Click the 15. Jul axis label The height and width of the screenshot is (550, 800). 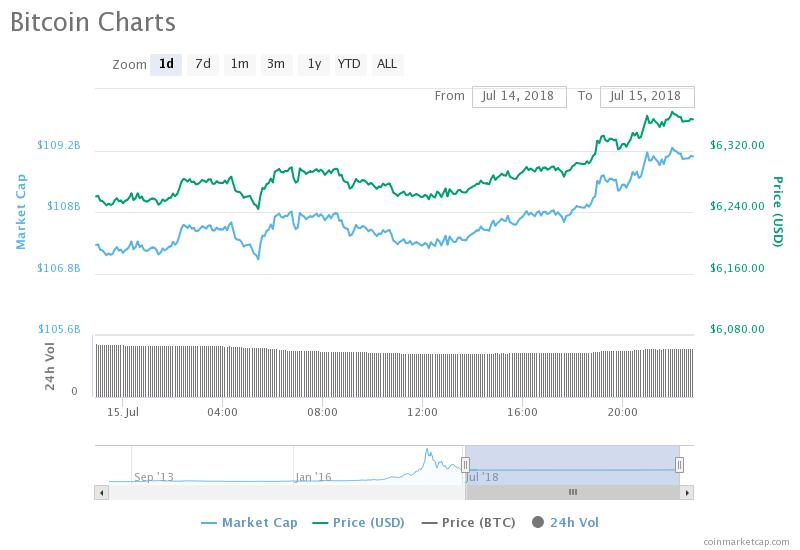tap(122, 412)
